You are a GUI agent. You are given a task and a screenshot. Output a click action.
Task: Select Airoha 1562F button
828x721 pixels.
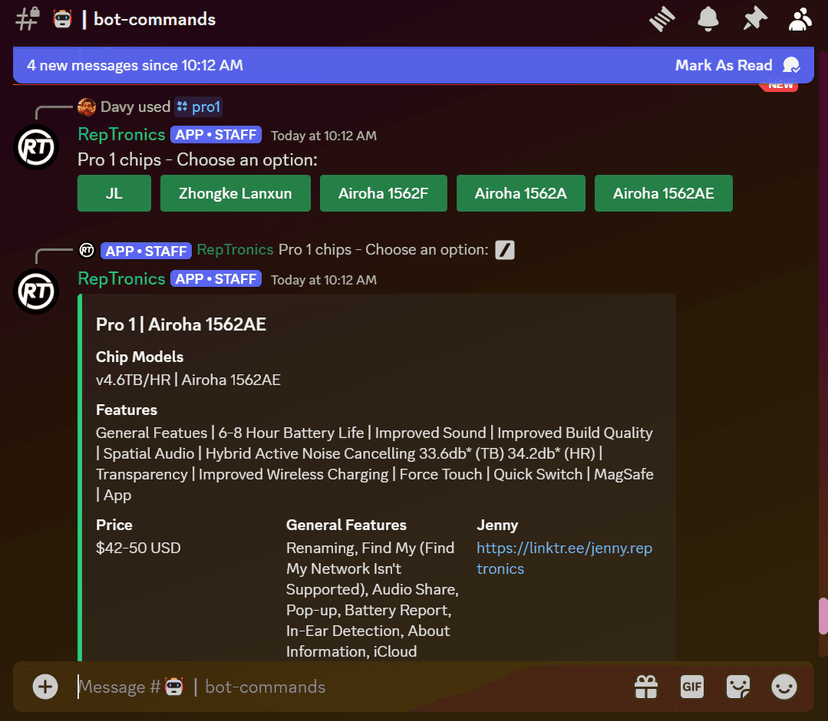point(383,193)
